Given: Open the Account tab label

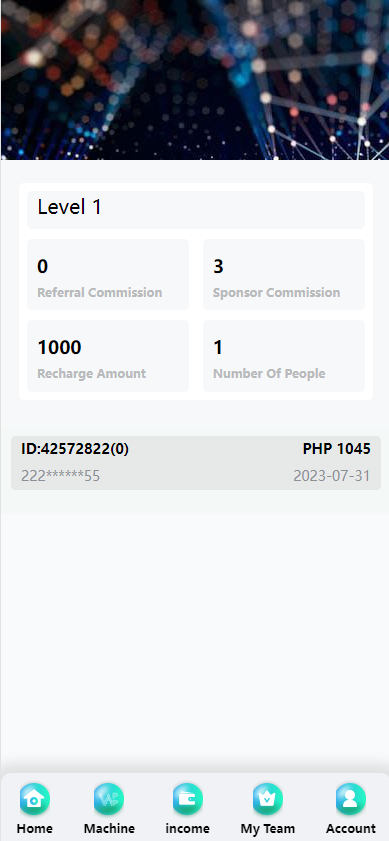Looking at the screenshot, I should (x=351, y=829).
